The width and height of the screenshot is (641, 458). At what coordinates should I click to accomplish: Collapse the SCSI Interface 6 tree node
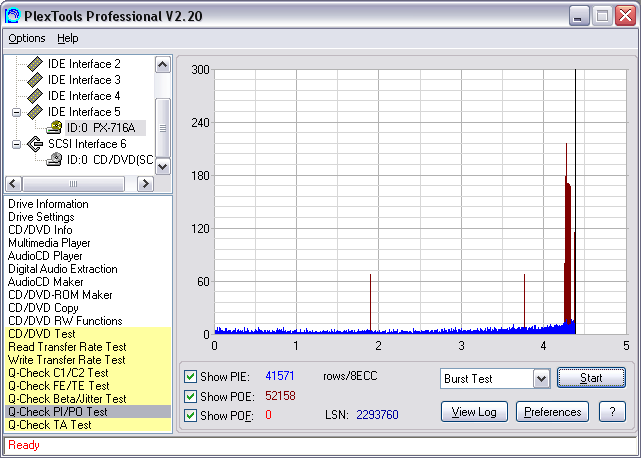(16, 144)
